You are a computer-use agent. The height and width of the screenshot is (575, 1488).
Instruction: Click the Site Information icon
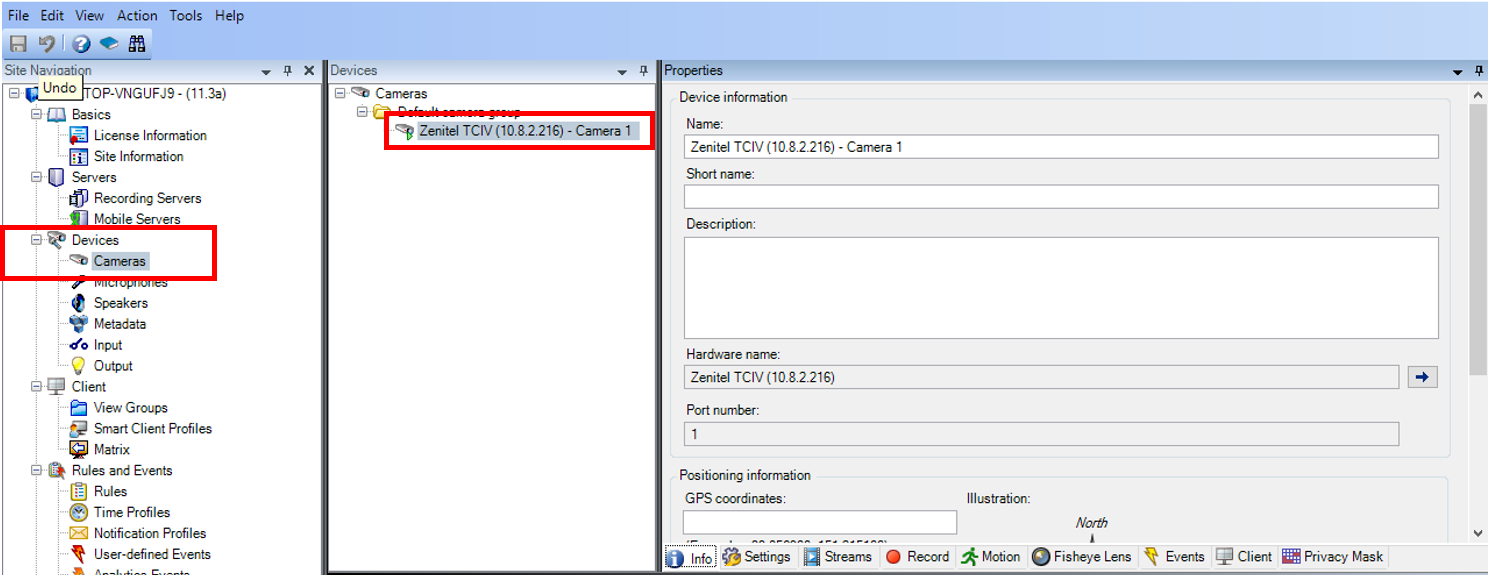click(x=78, y=157)
